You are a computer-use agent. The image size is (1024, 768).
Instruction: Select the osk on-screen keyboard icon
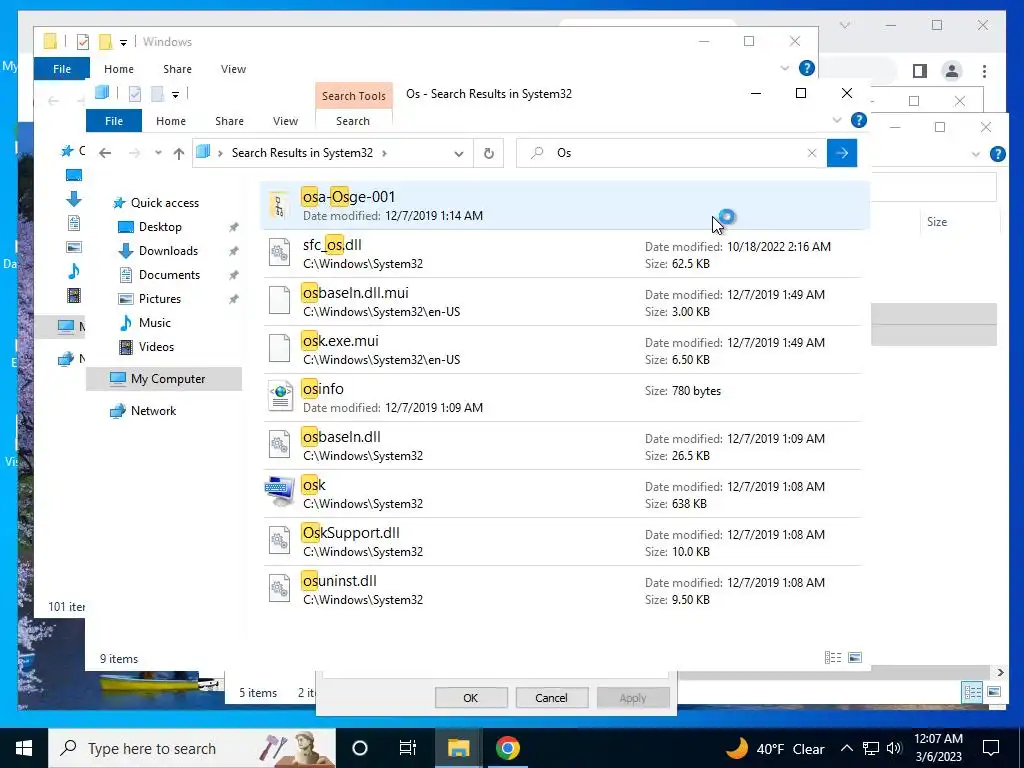point(280,492)
